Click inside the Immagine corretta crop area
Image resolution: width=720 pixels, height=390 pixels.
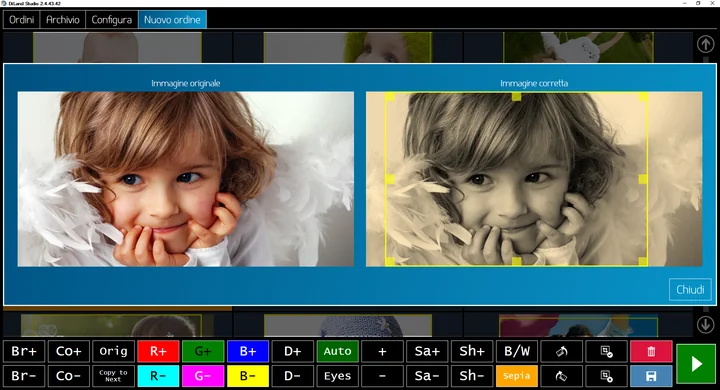pos(517,179)
